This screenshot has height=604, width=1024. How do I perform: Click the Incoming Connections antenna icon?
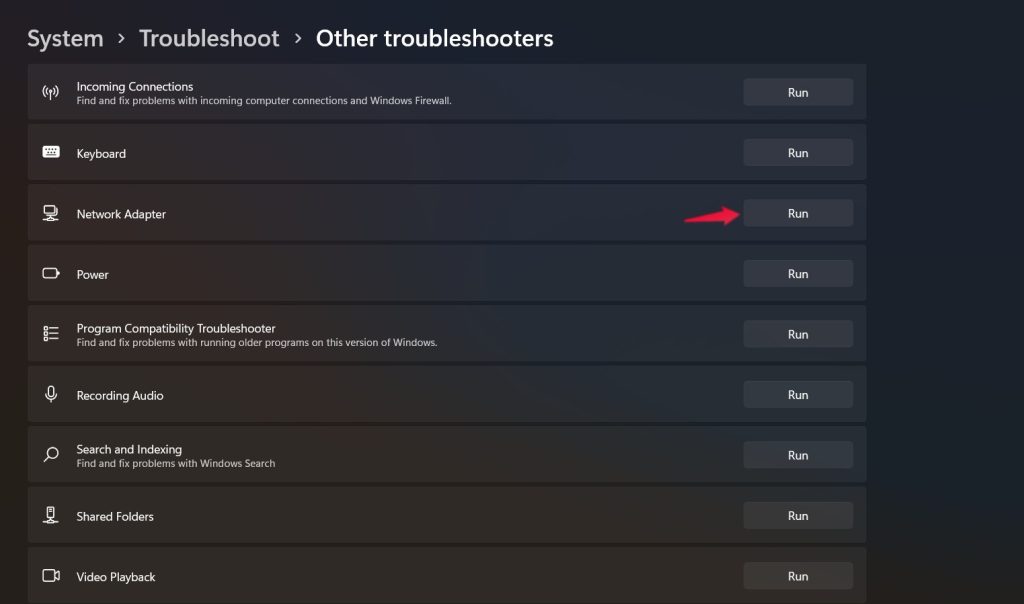pyautogui.click(x=51, y=93)
